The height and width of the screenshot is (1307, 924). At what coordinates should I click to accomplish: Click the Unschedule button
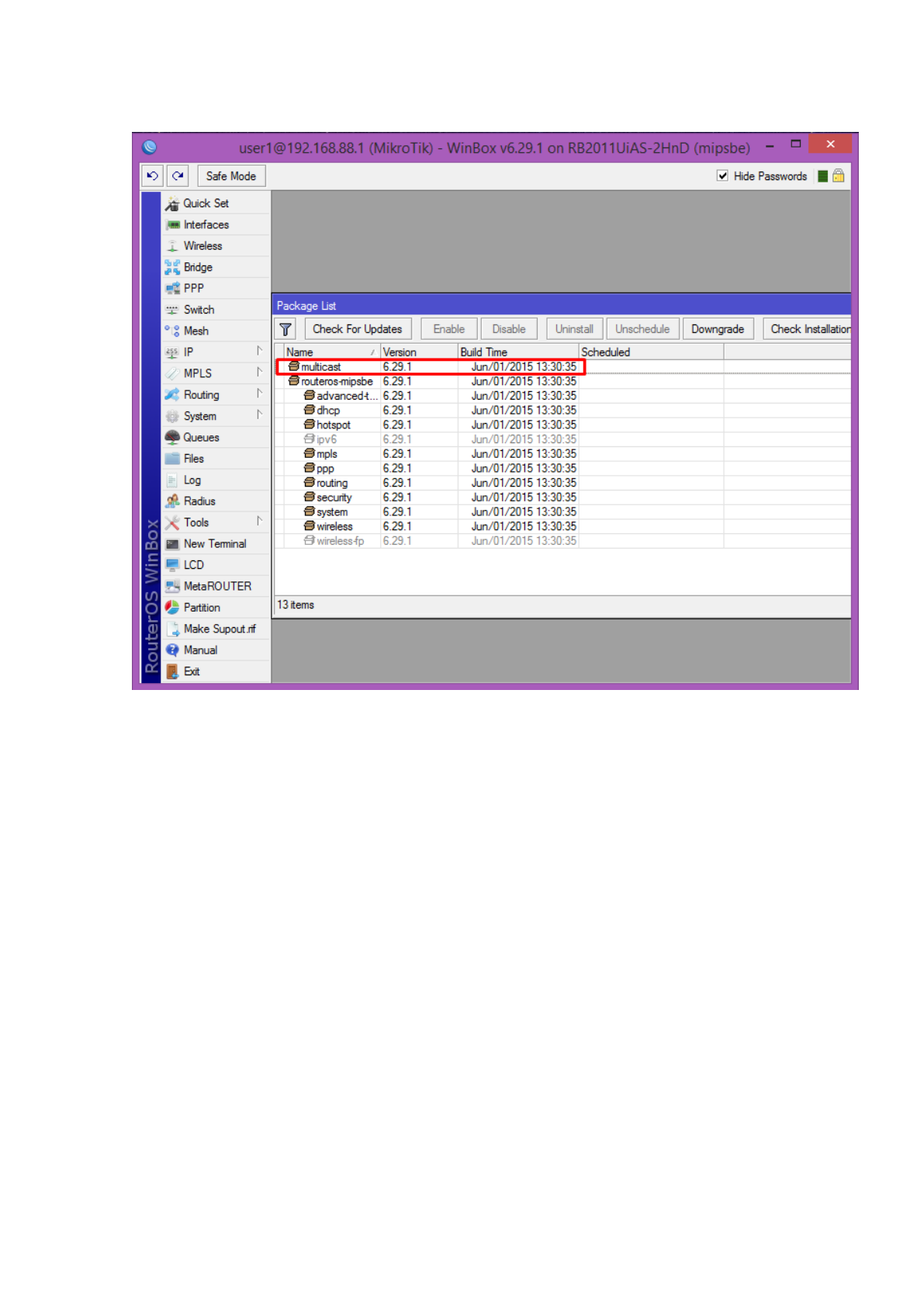pyautogui.click(x=642, y=330)
